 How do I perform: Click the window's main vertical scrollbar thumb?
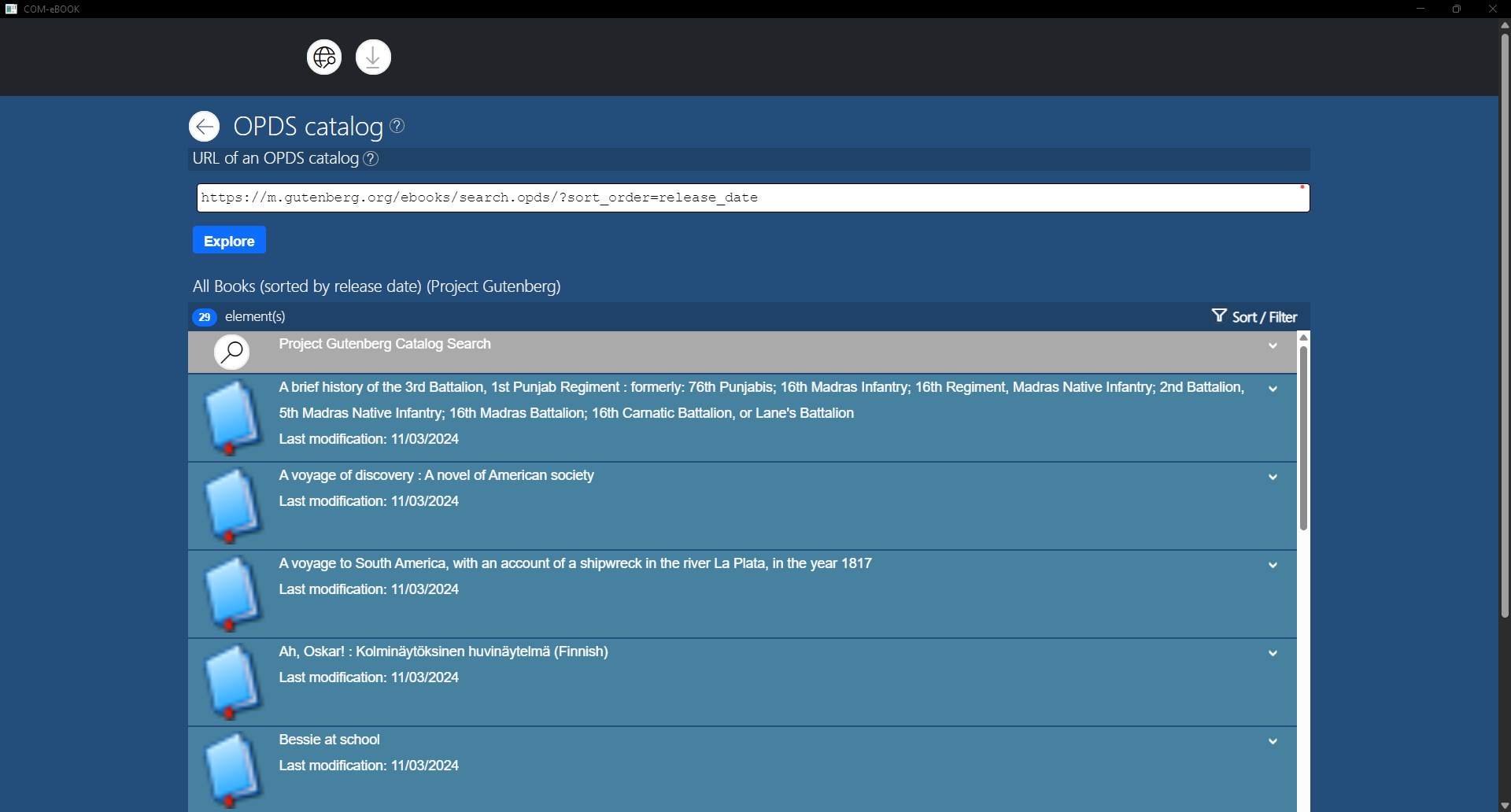(1505, 324)
